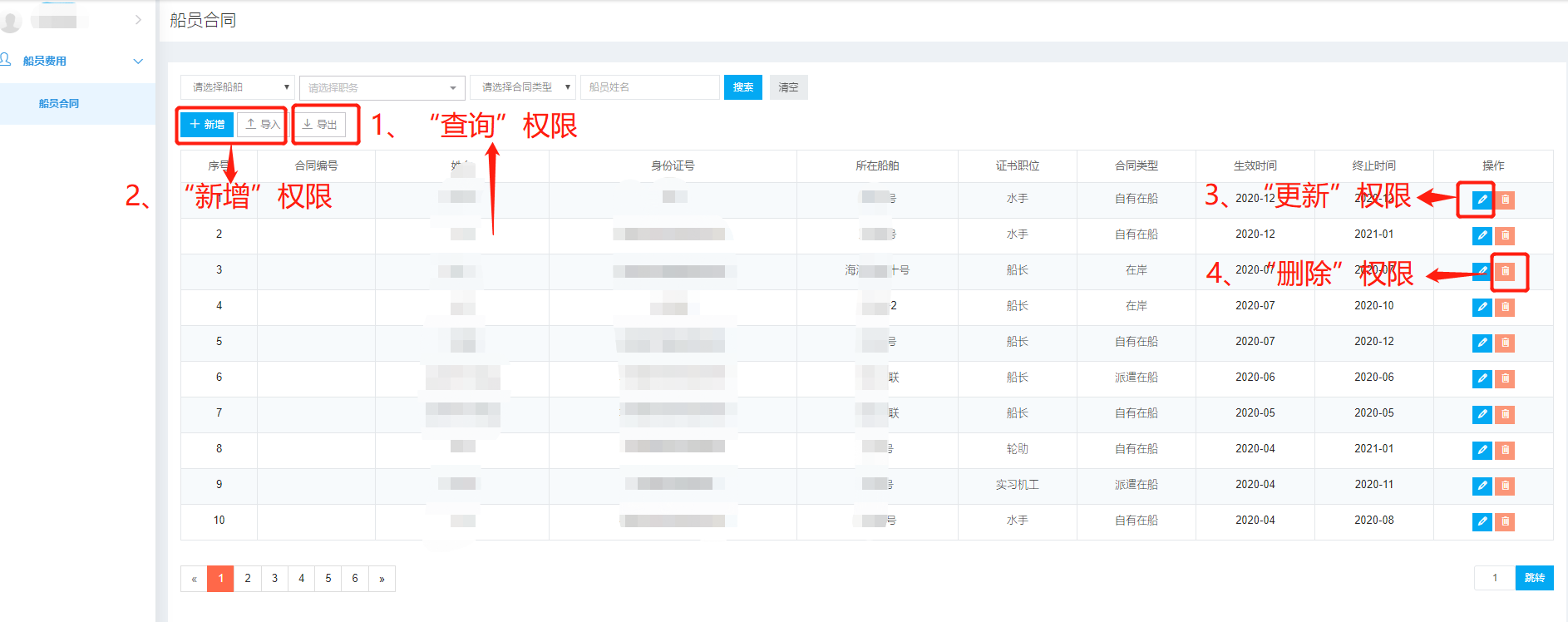
Task: Click the 新增 add button
Action: point(207,124)
